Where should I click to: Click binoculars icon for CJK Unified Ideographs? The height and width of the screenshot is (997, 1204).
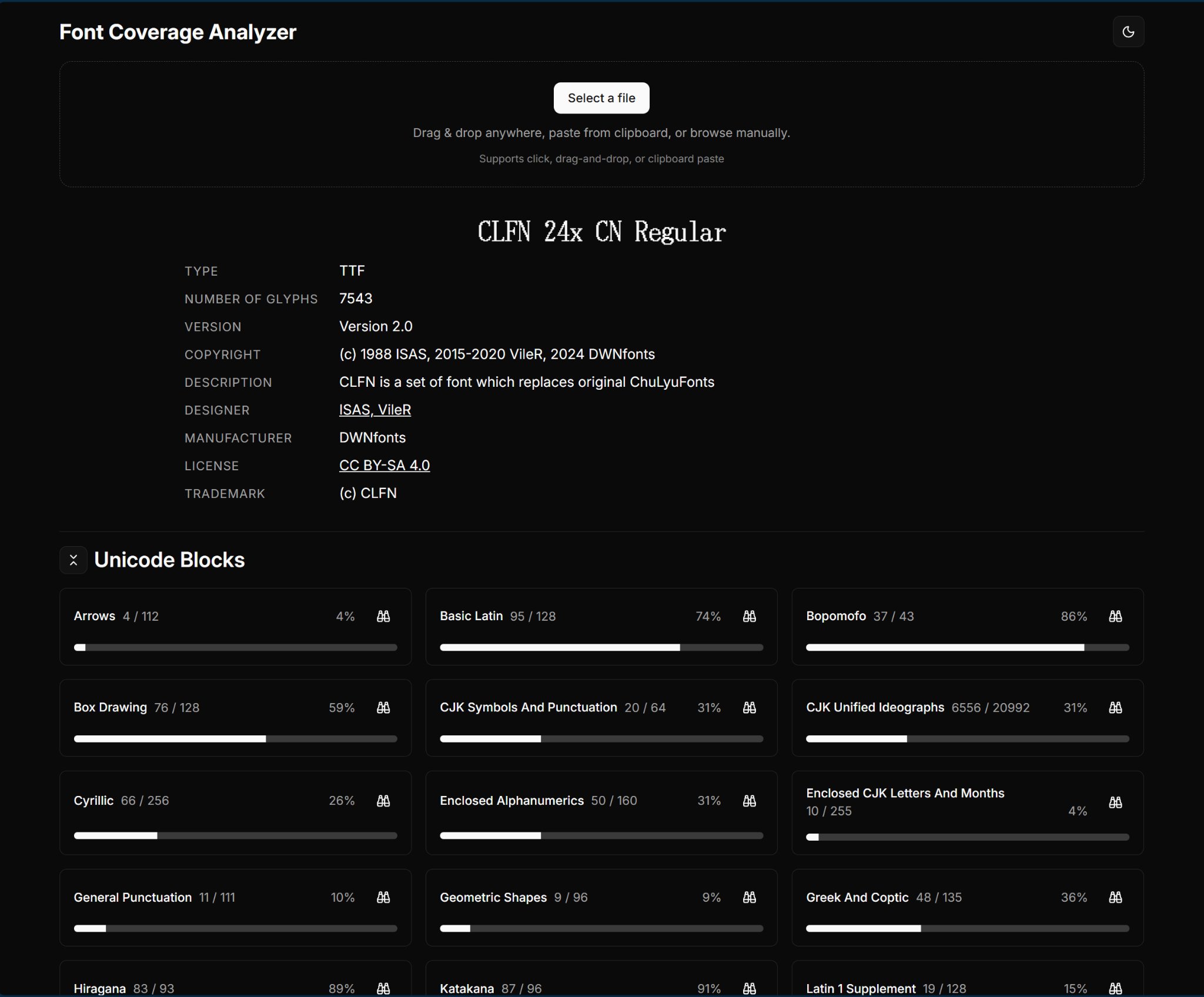click(1115, 707)
